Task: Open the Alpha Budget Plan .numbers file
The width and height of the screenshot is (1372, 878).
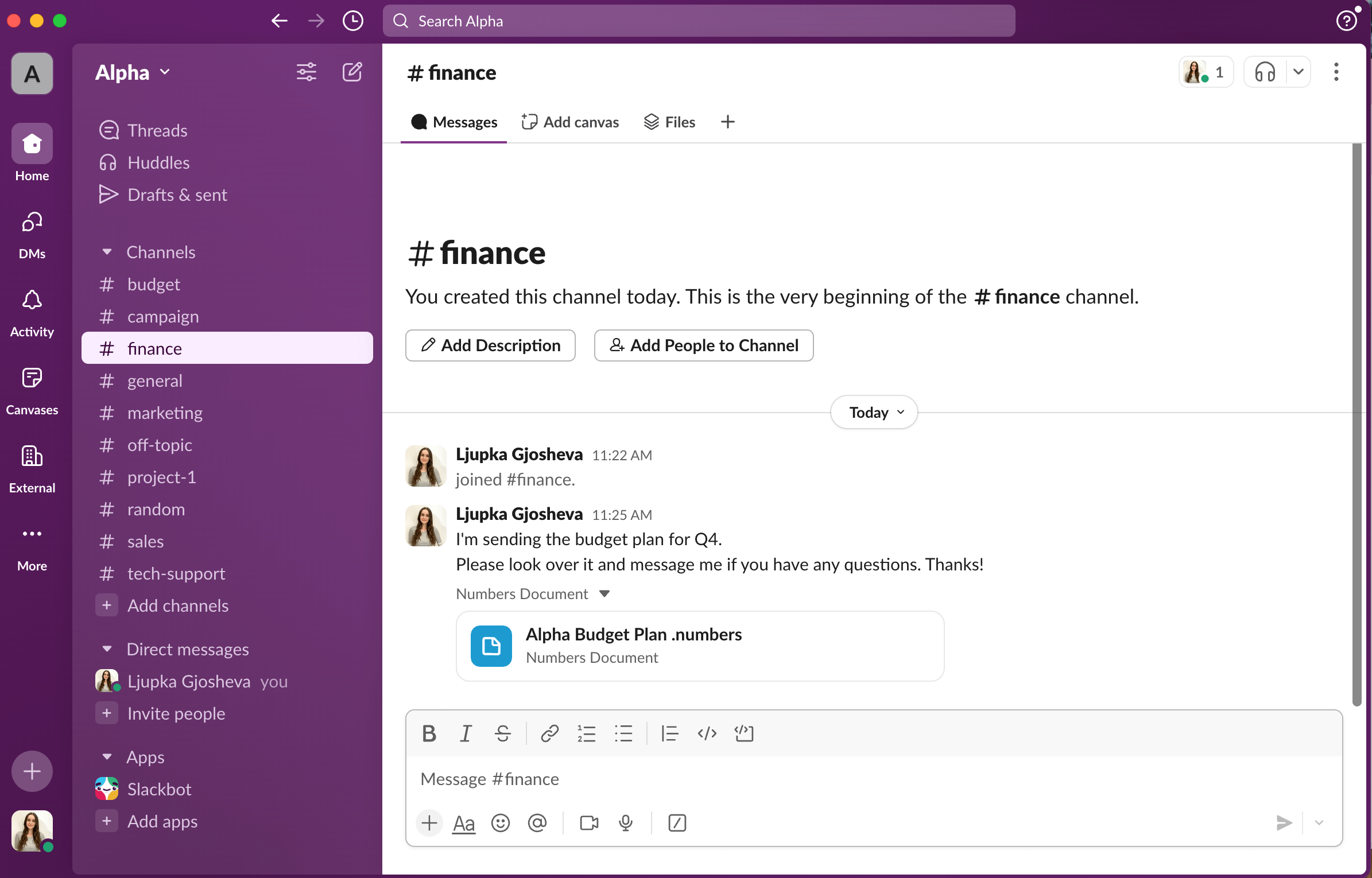Action: coord(700,646)
